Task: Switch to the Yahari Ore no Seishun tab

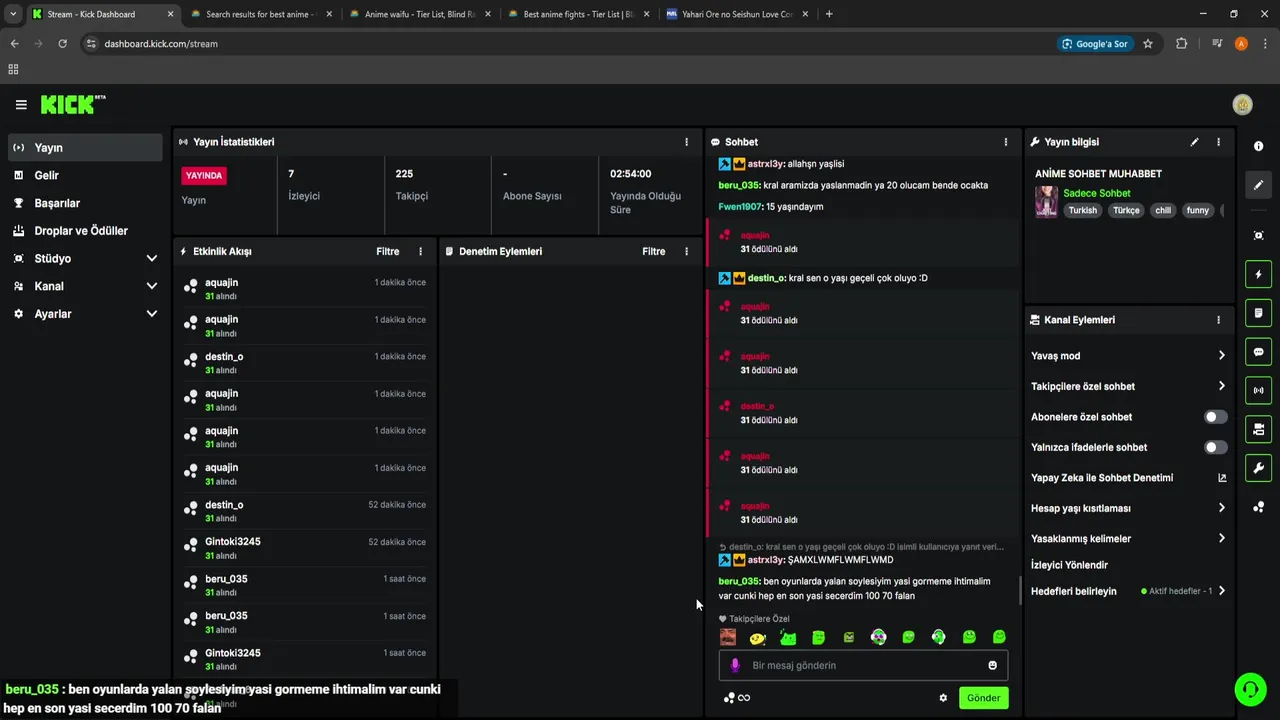Action: pos(737,14)
